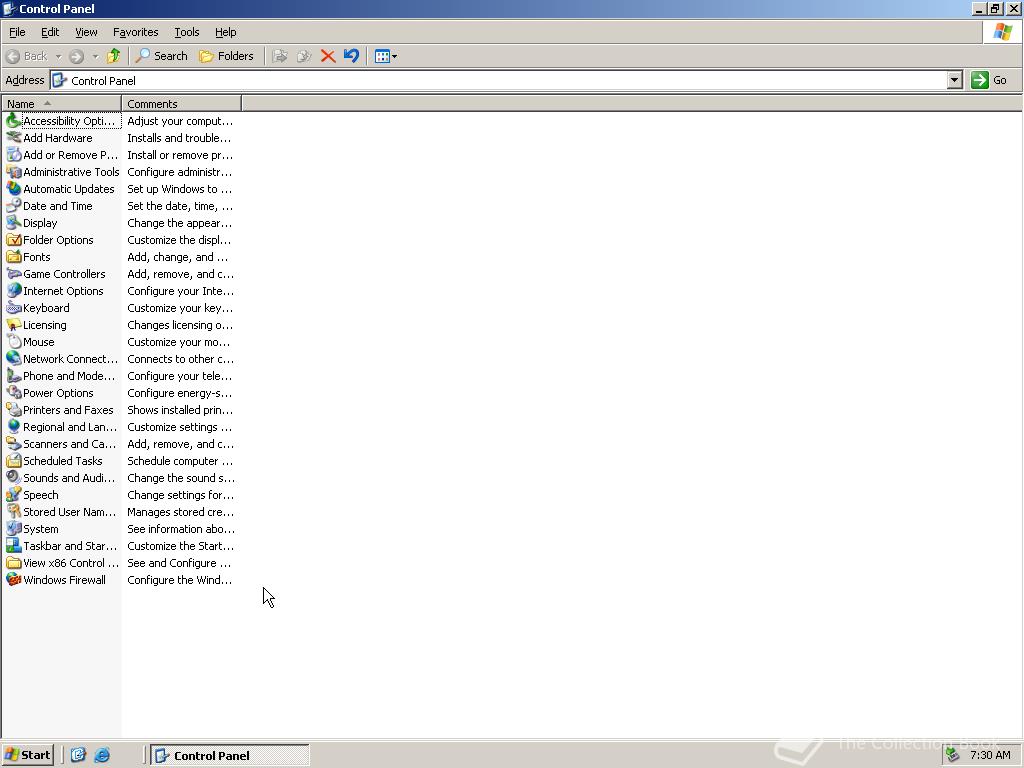
Task: Open the View x86 Control Panel folder icon
Action: coord(14,562)
